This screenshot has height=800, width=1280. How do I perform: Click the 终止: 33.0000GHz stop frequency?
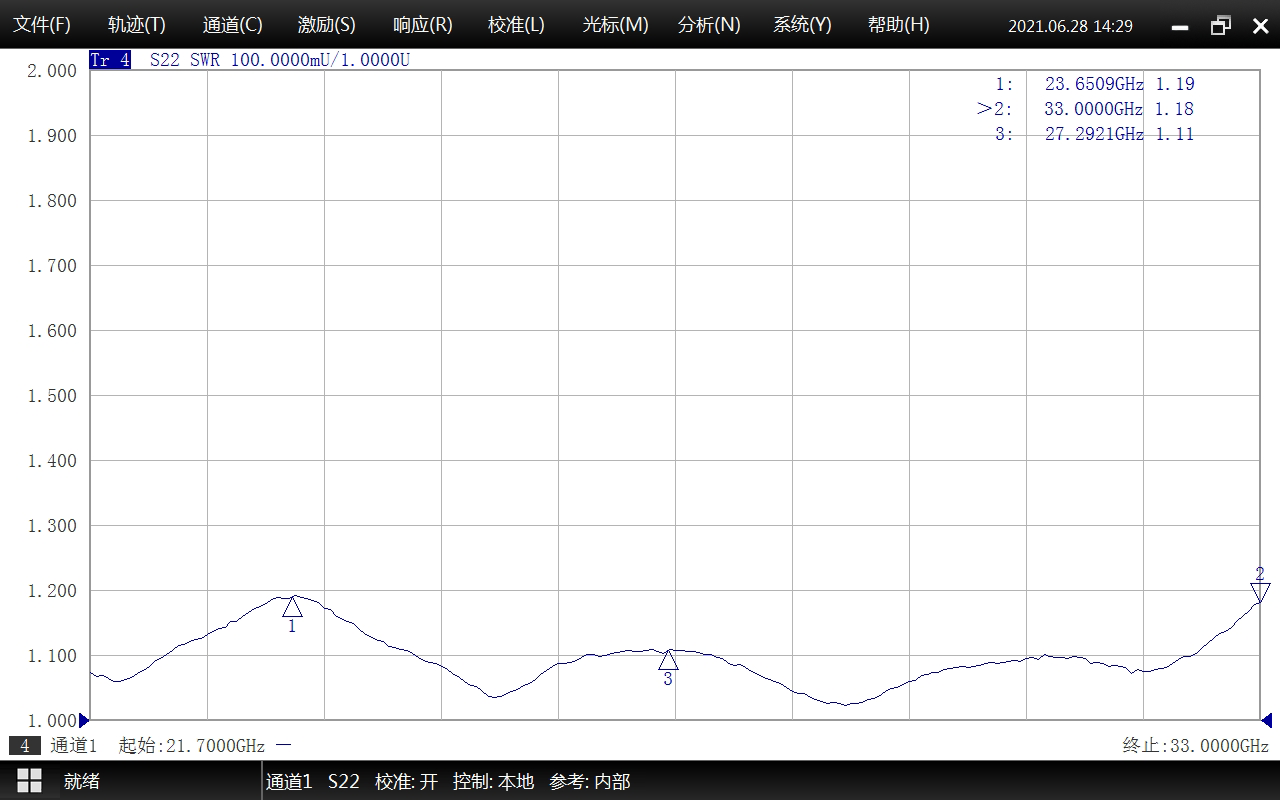coord(1195,746)
